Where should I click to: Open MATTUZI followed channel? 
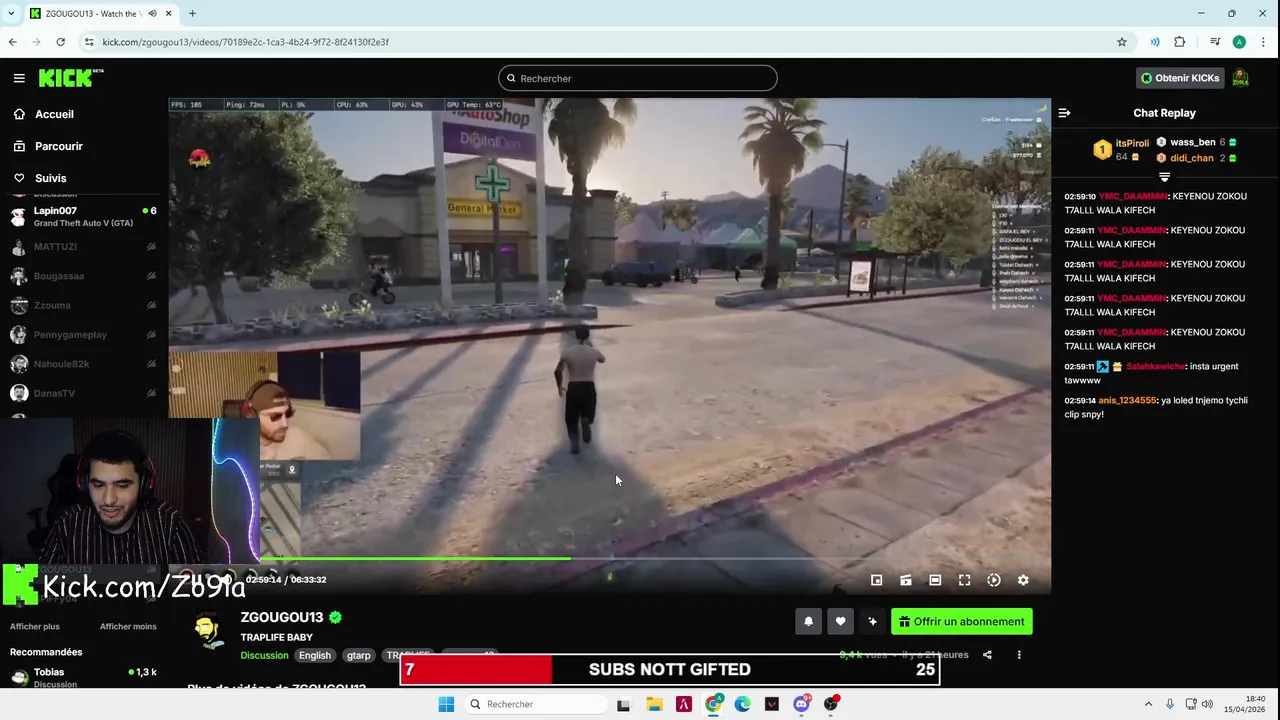coord(83,246)
